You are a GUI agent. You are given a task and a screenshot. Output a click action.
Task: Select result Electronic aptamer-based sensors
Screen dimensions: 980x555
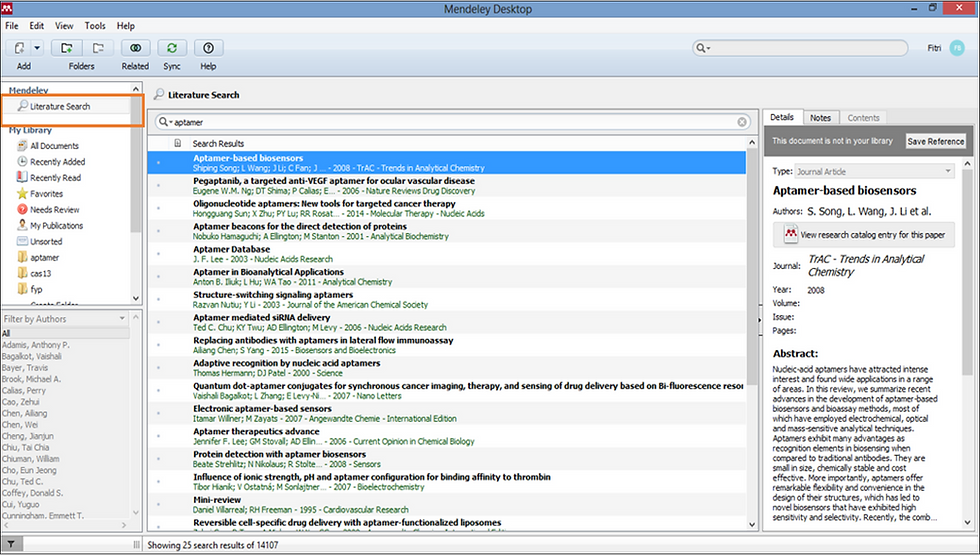pos(446,413)
